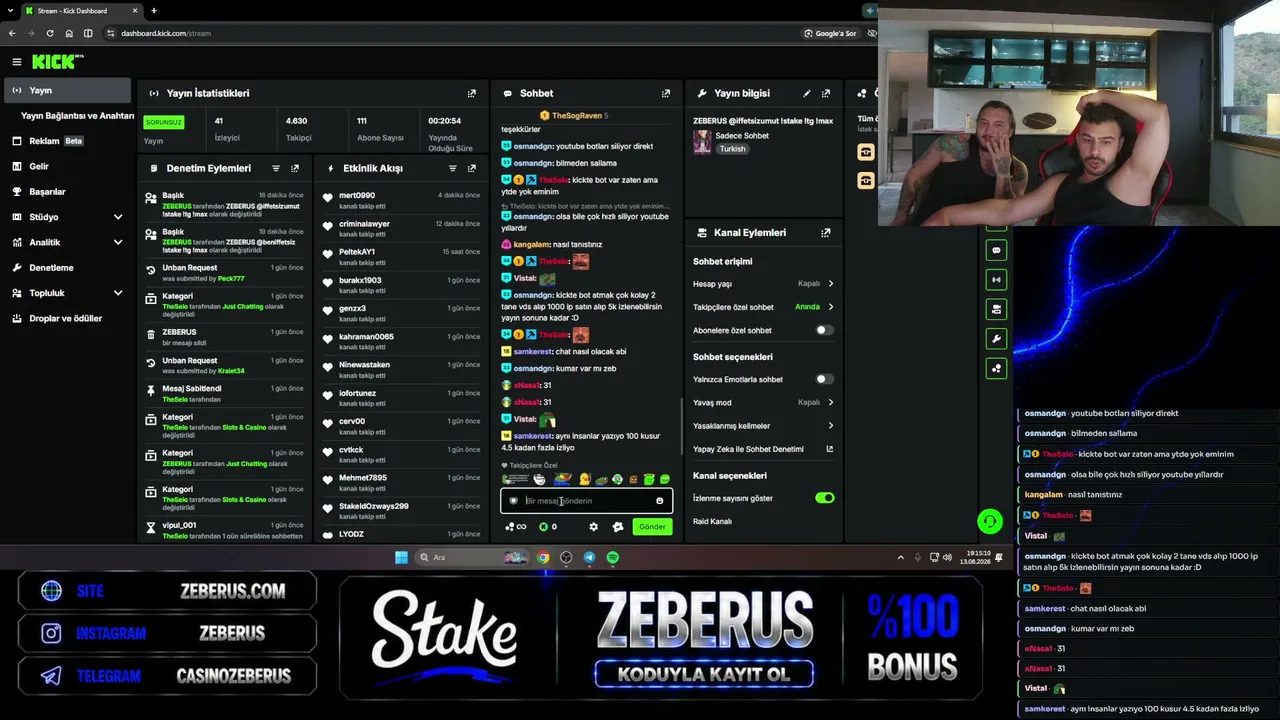Open the chat bubble shortcut in side rail

[996, 250]
